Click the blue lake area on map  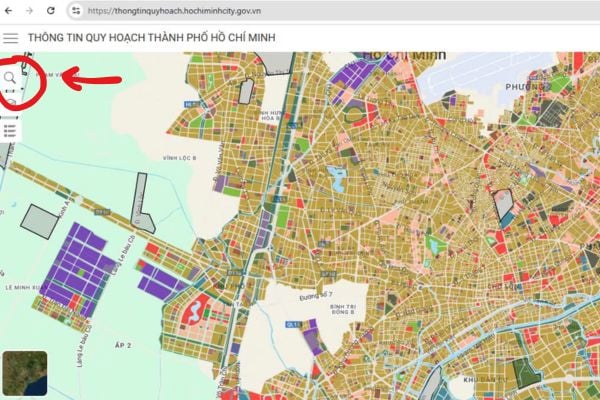point(336,181)
